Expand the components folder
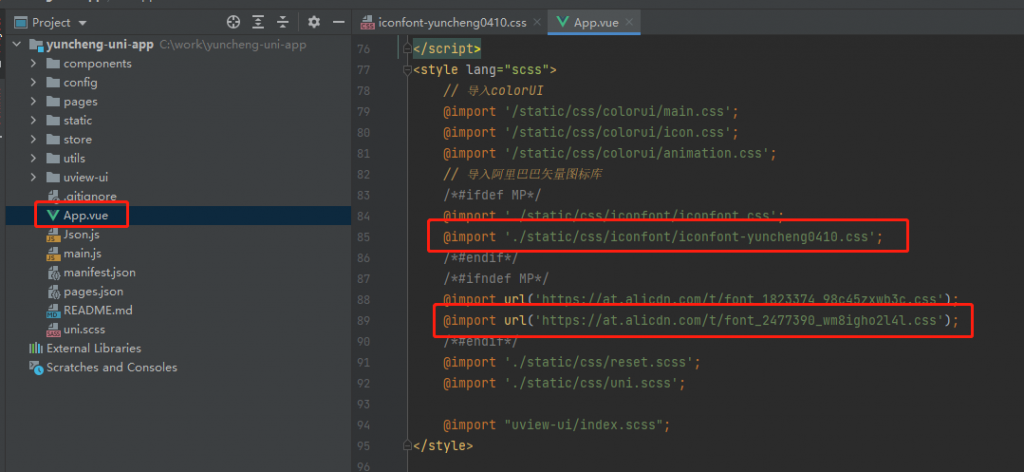Viewport: 1024px width, 472px height. coord(34,64)
